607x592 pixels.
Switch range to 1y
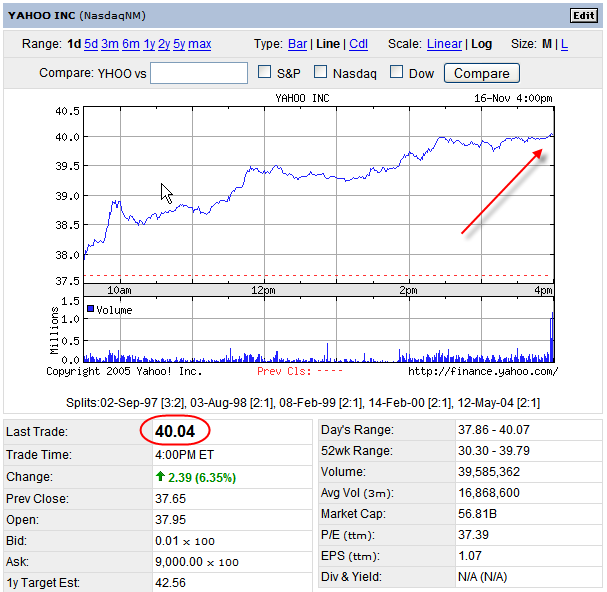coord(149,44)
